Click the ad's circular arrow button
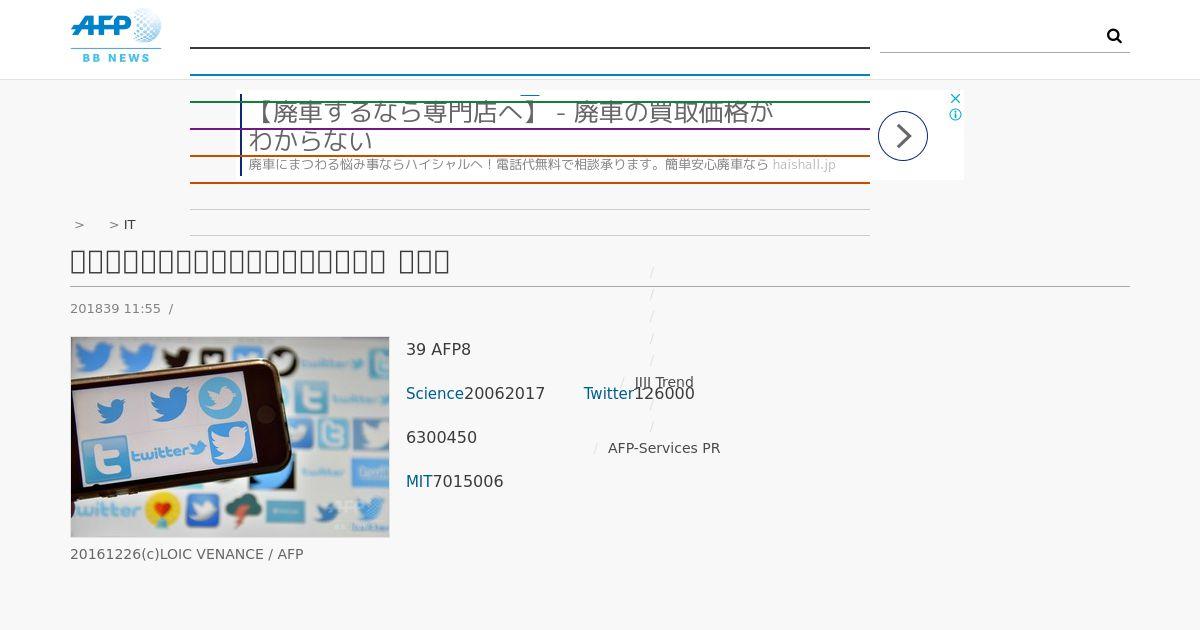This screenshot has width=1200, height=630. pyautogui.click(x=903, y=136)
